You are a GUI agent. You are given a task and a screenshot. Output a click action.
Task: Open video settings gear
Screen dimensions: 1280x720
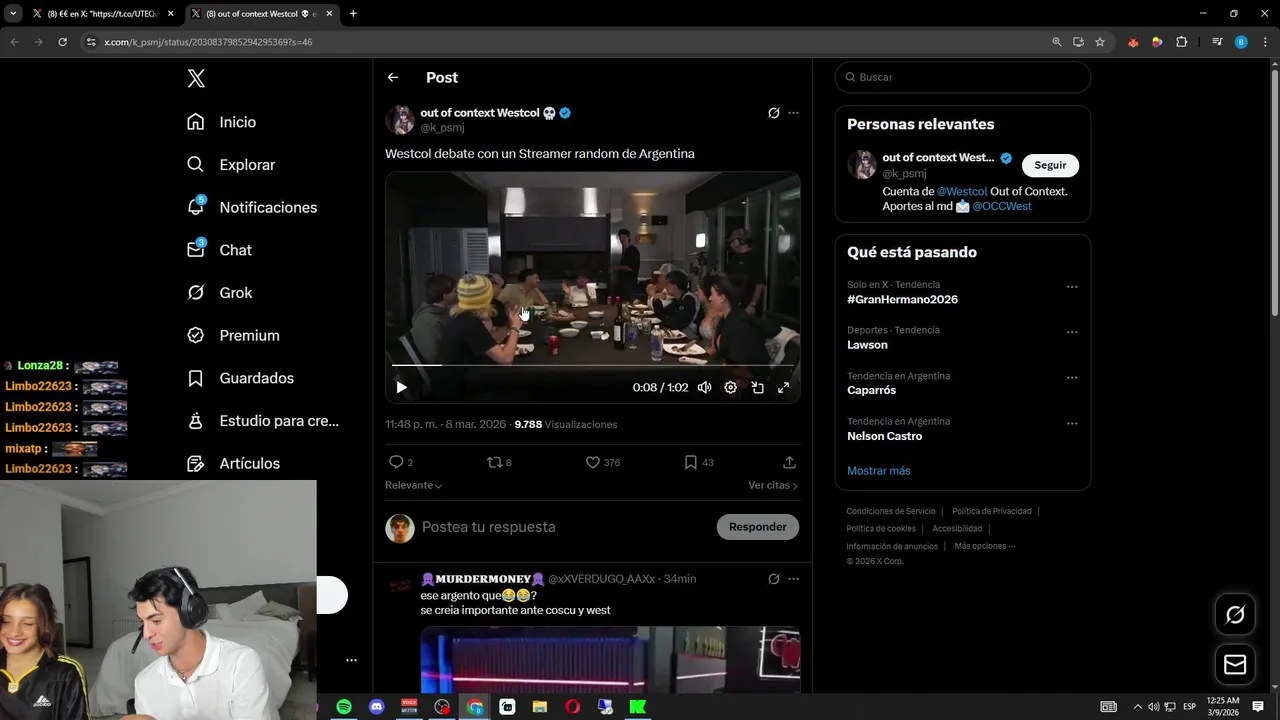[730, 387]
